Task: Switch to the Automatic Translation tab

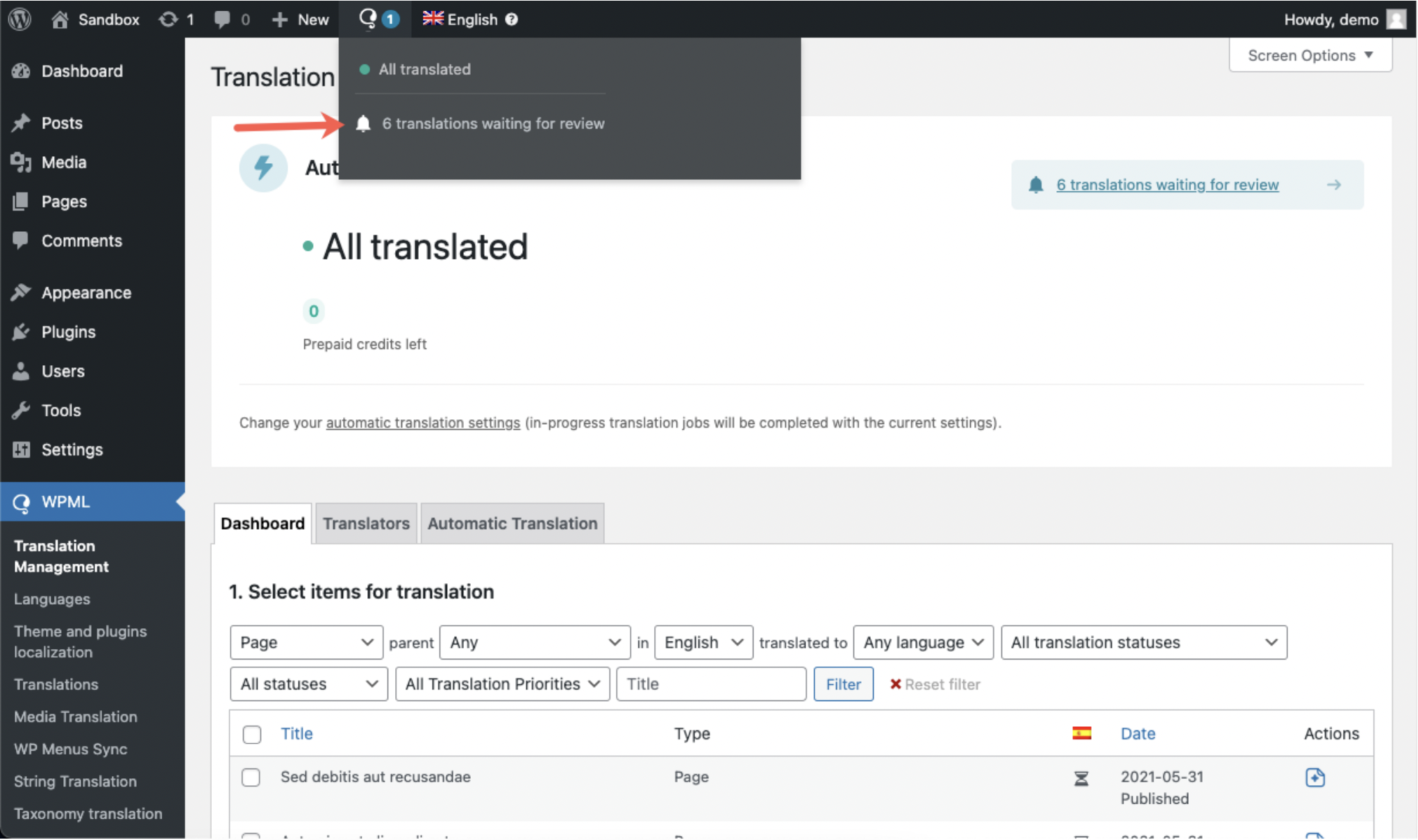Action: tap(512, 524)
